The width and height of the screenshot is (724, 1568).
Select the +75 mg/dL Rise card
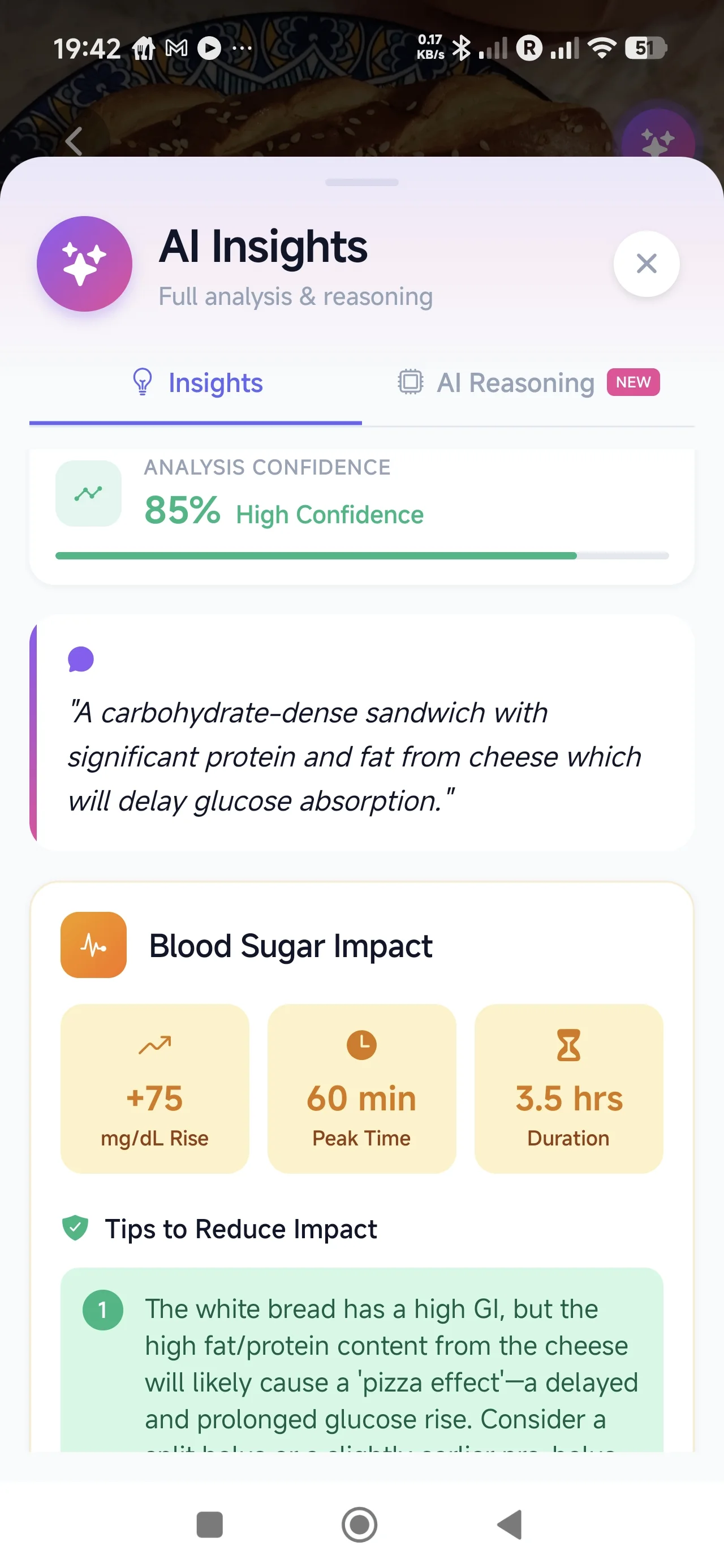coord(154,1088)
